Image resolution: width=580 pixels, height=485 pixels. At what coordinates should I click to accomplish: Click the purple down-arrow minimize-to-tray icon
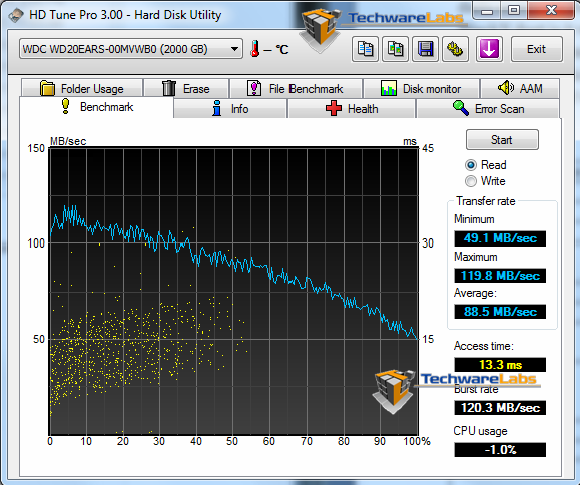pyautogui.click(x=489, y=49)
